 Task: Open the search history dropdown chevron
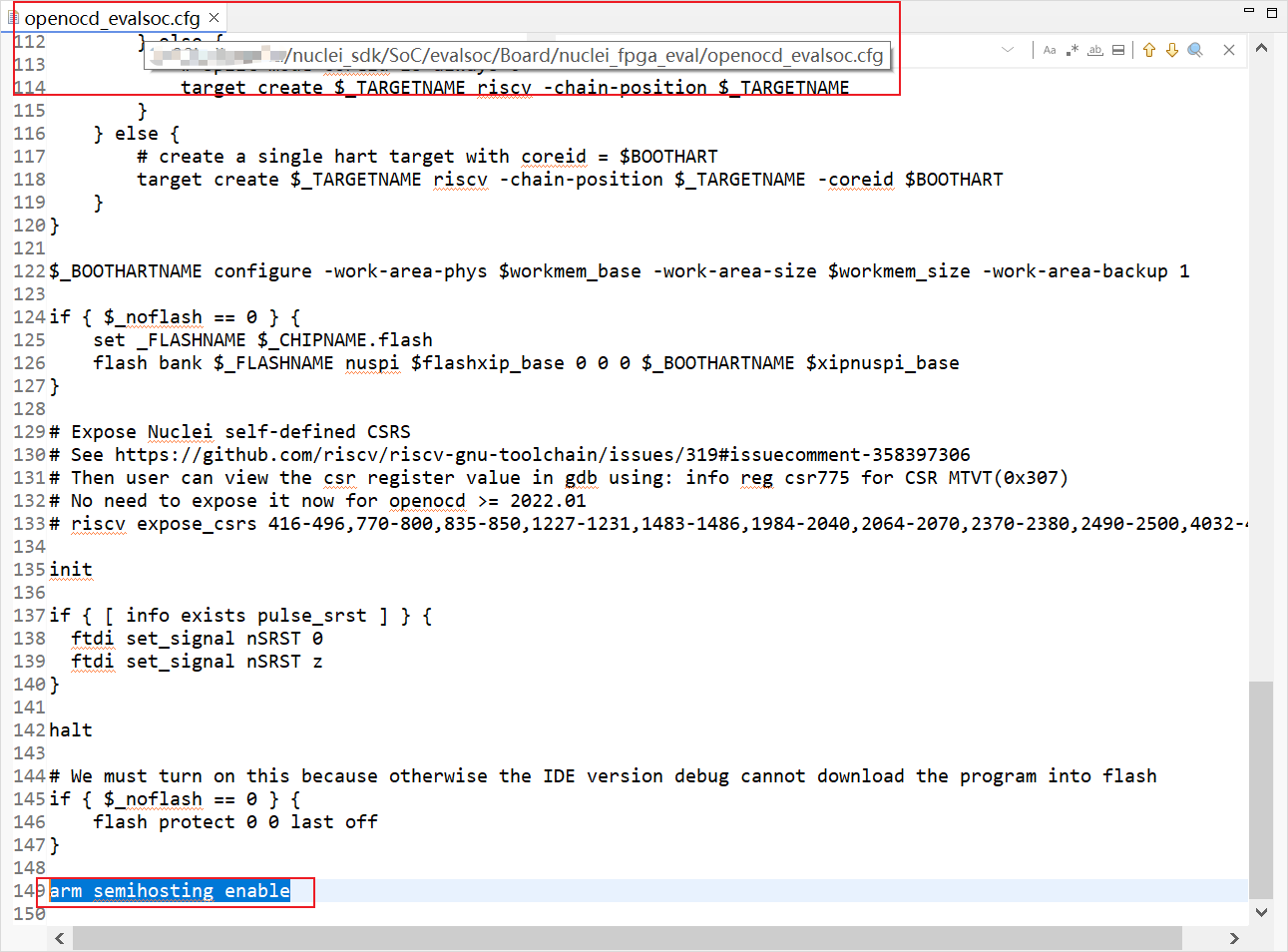click(1008, 50)
